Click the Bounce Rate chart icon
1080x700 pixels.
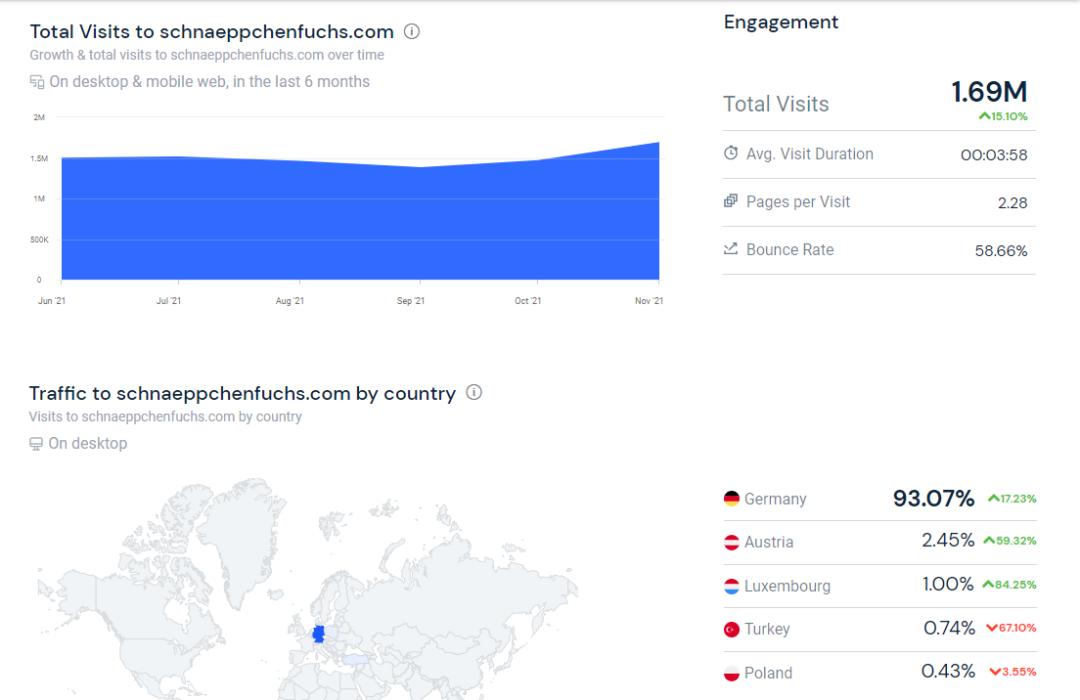731,249
